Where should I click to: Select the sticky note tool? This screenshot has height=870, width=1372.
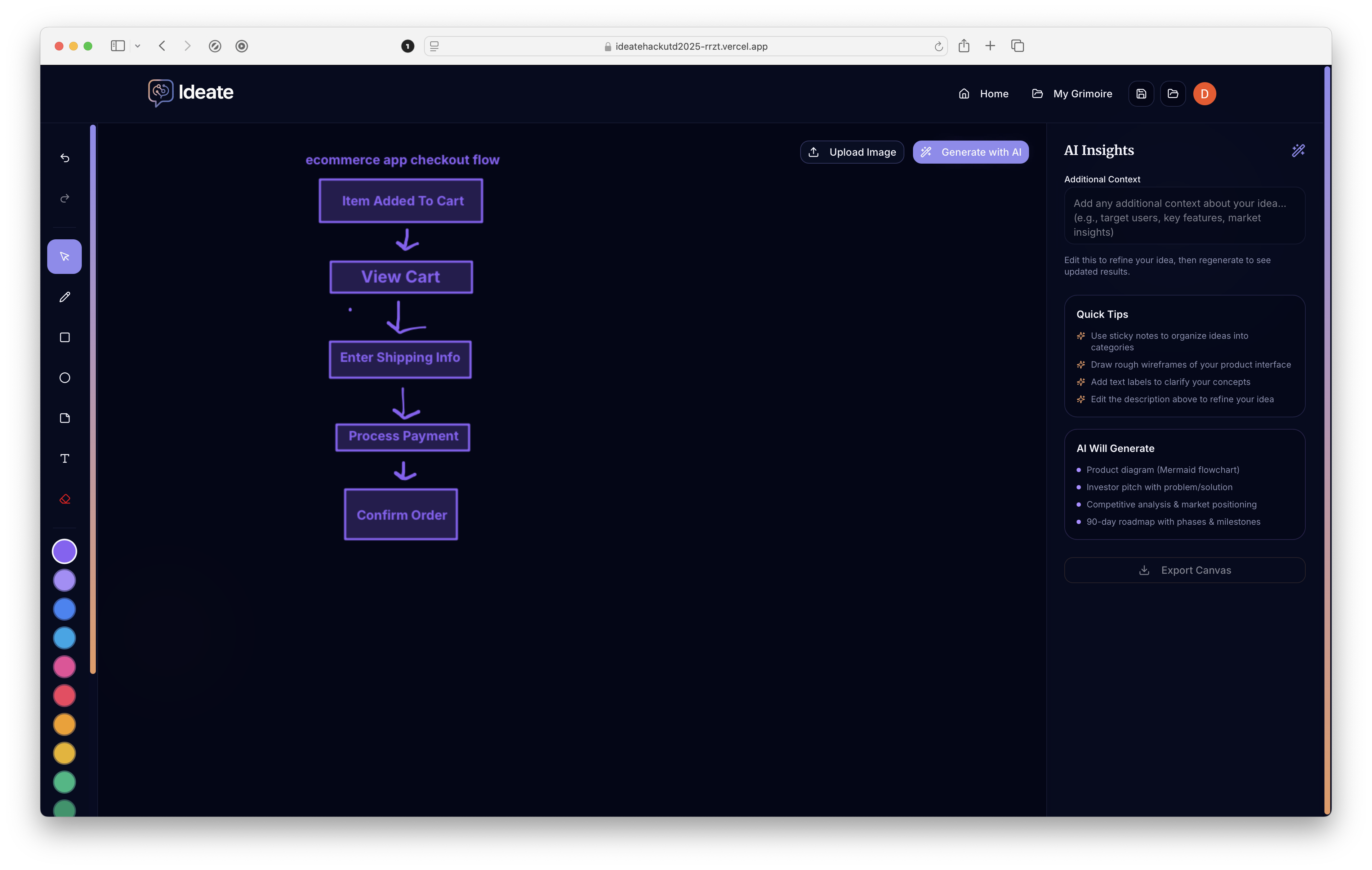click(x=65, y=418)
